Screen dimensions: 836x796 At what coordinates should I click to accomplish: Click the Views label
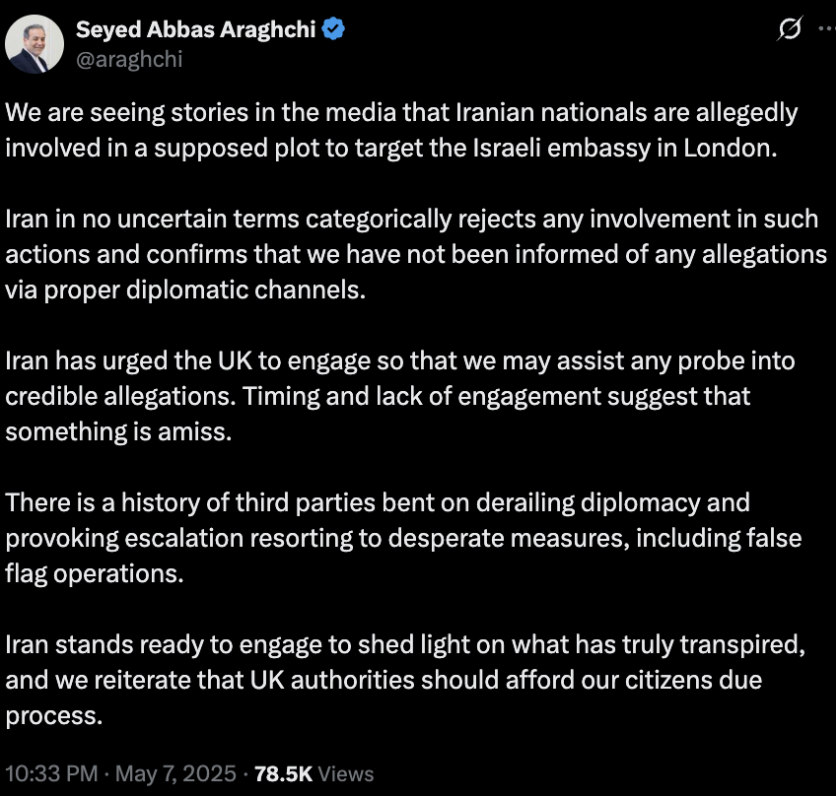coord(345,774)
